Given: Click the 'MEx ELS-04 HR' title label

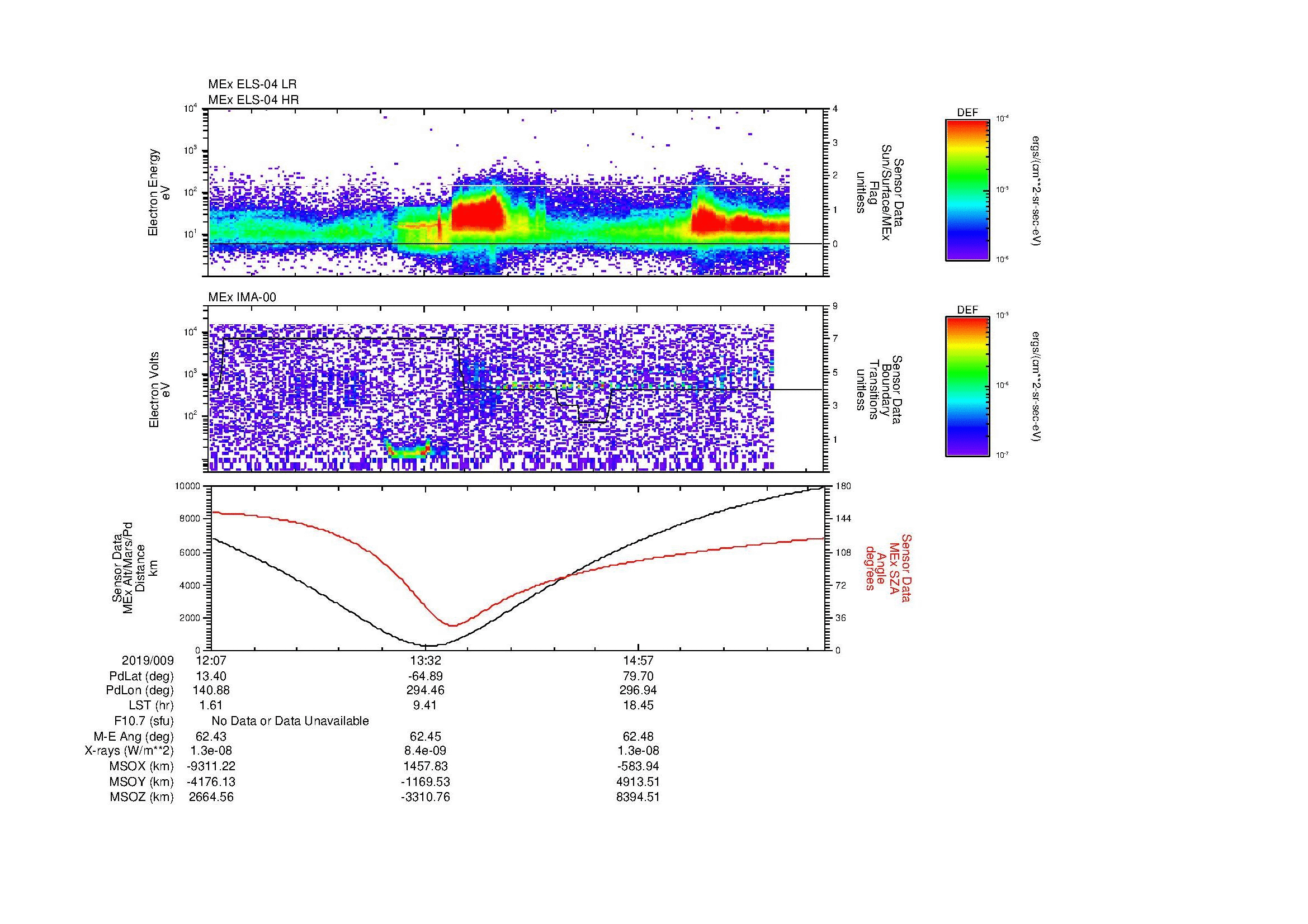Looking at the screenshot, I should coord(253,99).
